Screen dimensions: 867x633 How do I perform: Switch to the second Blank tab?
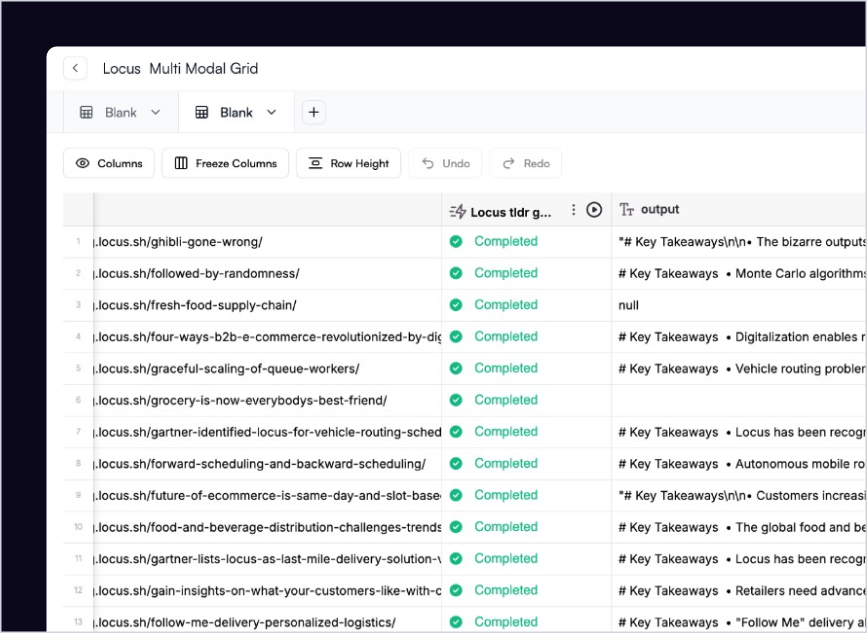click(236, 112)
